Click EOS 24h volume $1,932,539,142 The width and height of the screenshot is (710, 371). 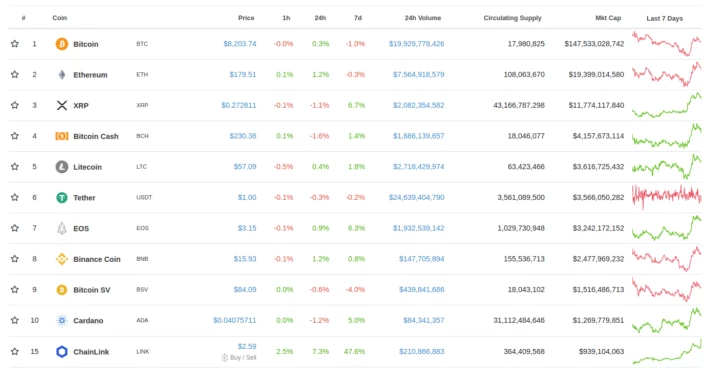tap(418, 228)
